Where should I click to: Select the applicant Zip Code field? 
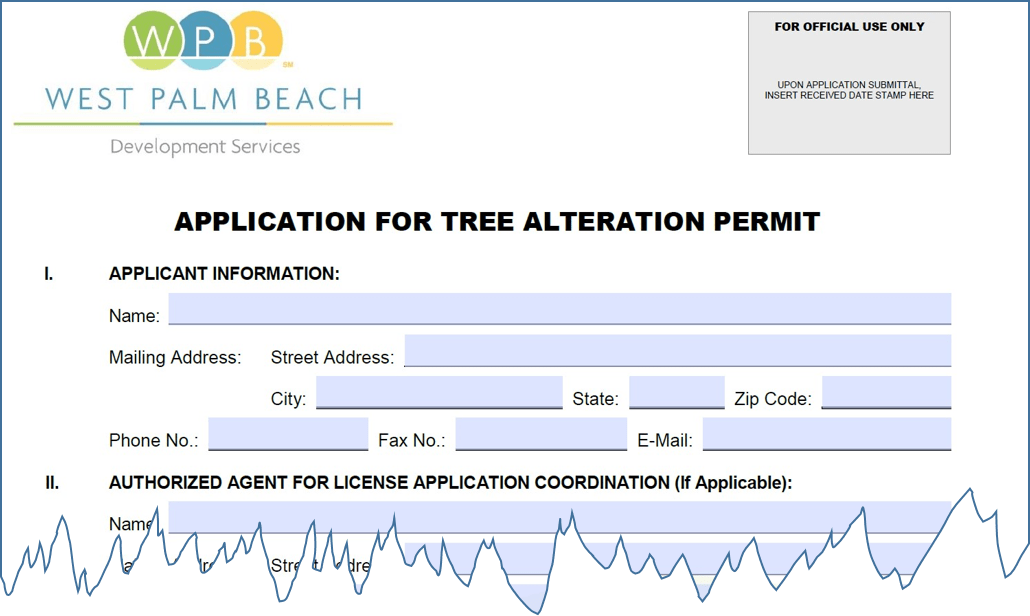tap(885, 393)
